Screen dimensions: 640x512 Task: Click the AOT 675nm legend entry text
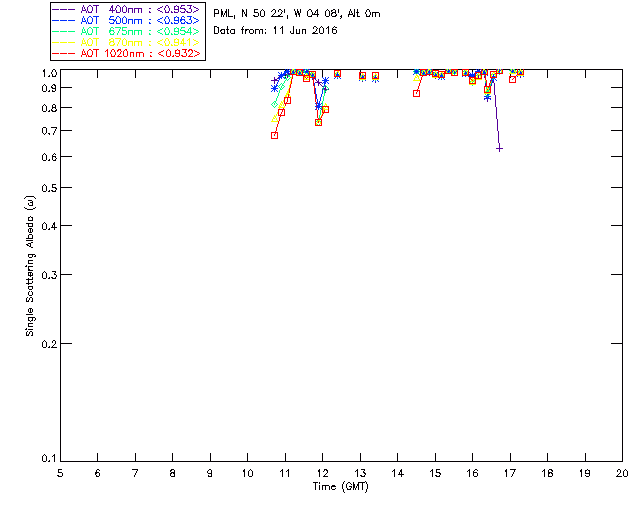[140, 31]
